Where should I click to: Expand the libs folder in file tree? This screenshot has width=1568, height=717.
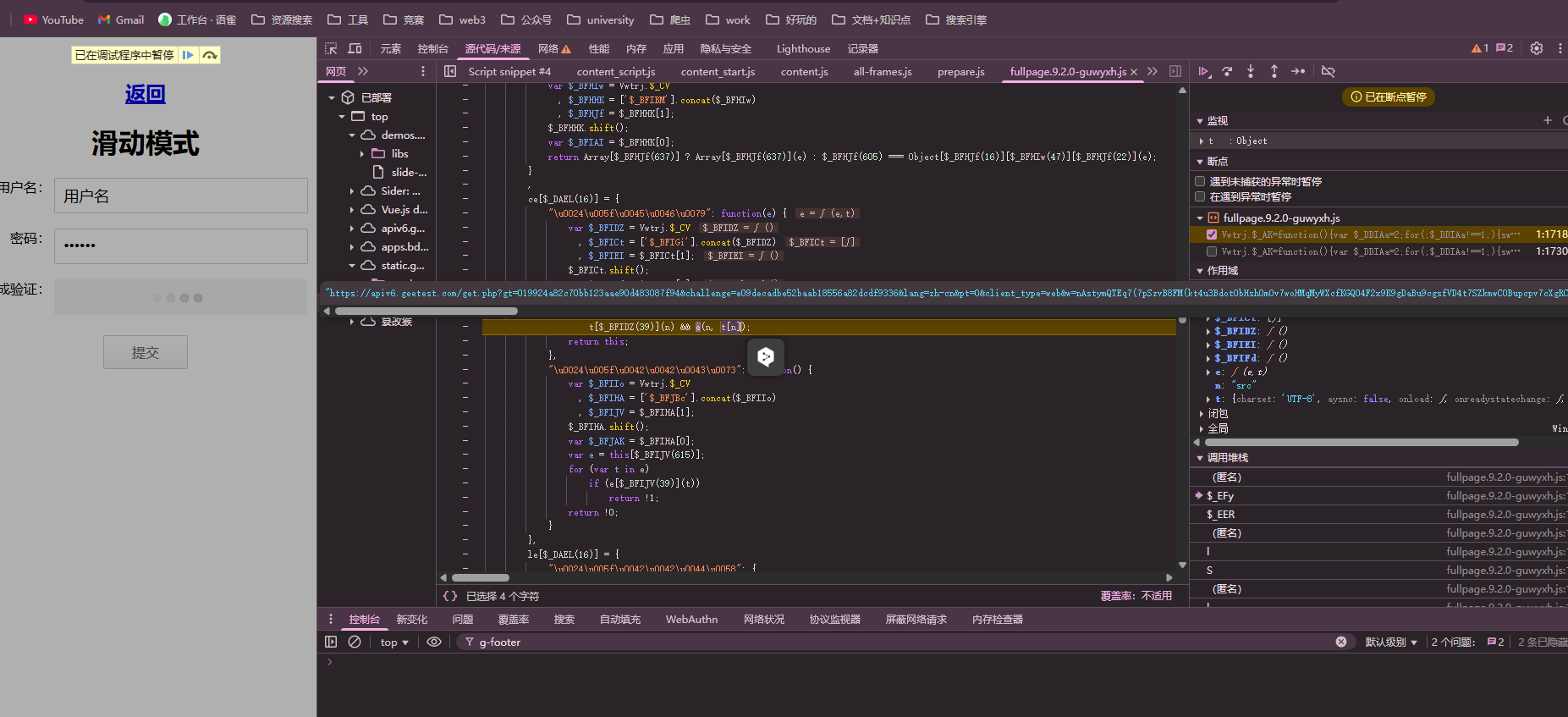(x=362, y=154)
